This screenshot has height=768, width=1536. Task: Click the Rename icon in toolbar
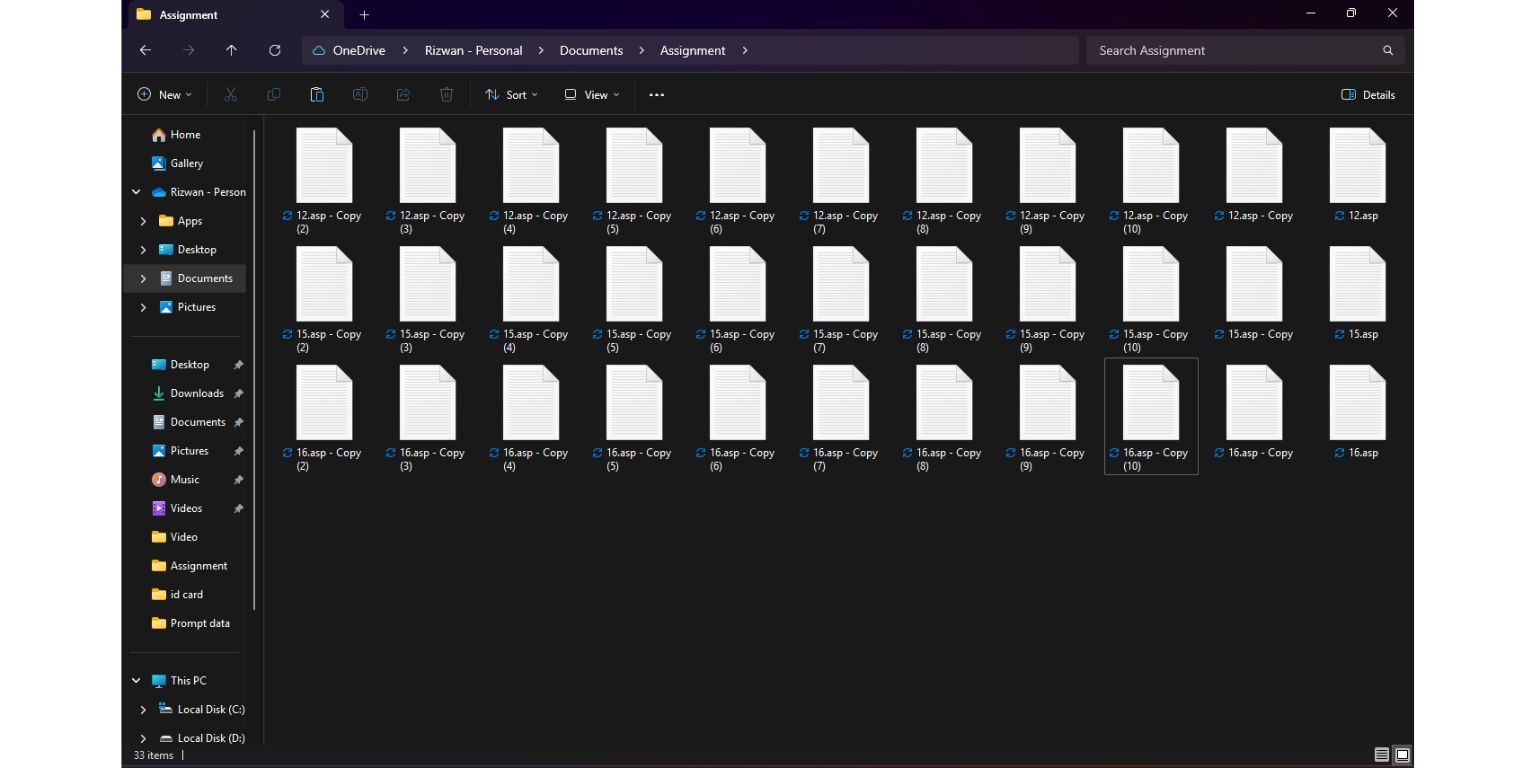pyautogui.click(x=360, y=95)
